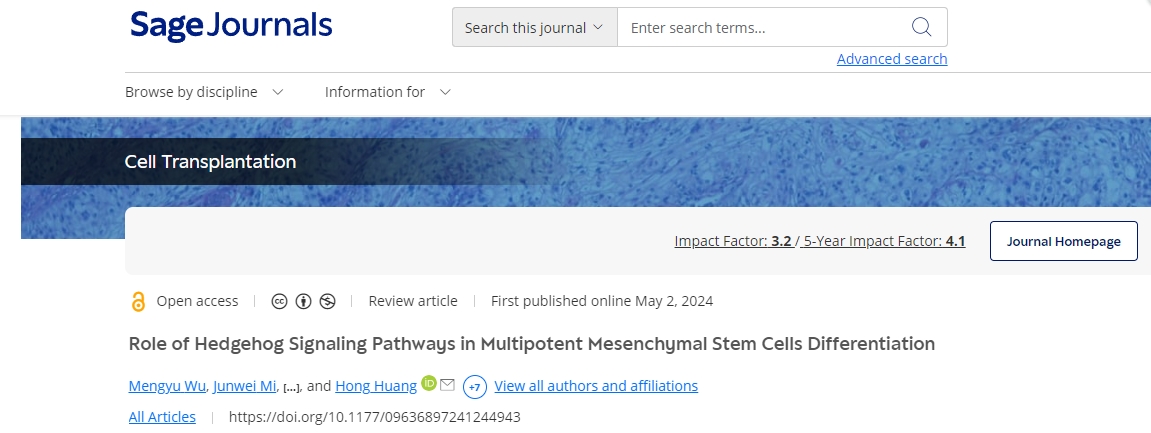Click the Creative Commons CC icon
The image size is (1151, 433).
pos(280,301)
